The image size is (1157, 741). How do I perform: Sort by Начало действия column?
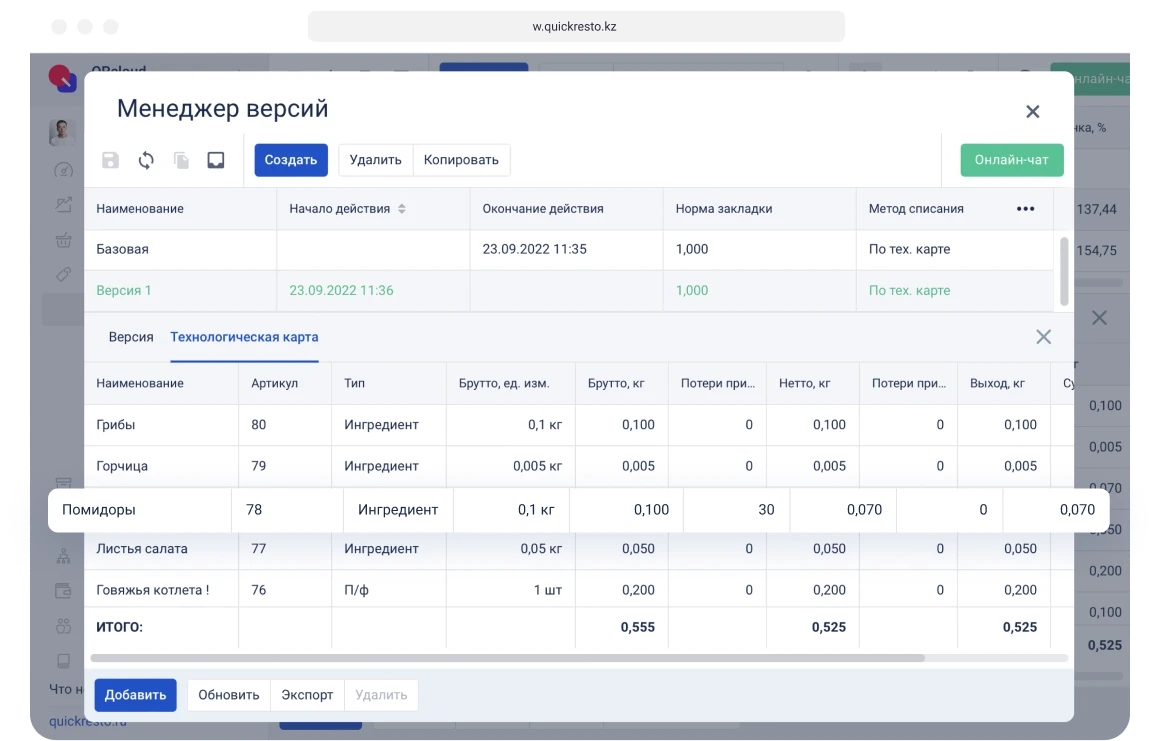(401, 209)
